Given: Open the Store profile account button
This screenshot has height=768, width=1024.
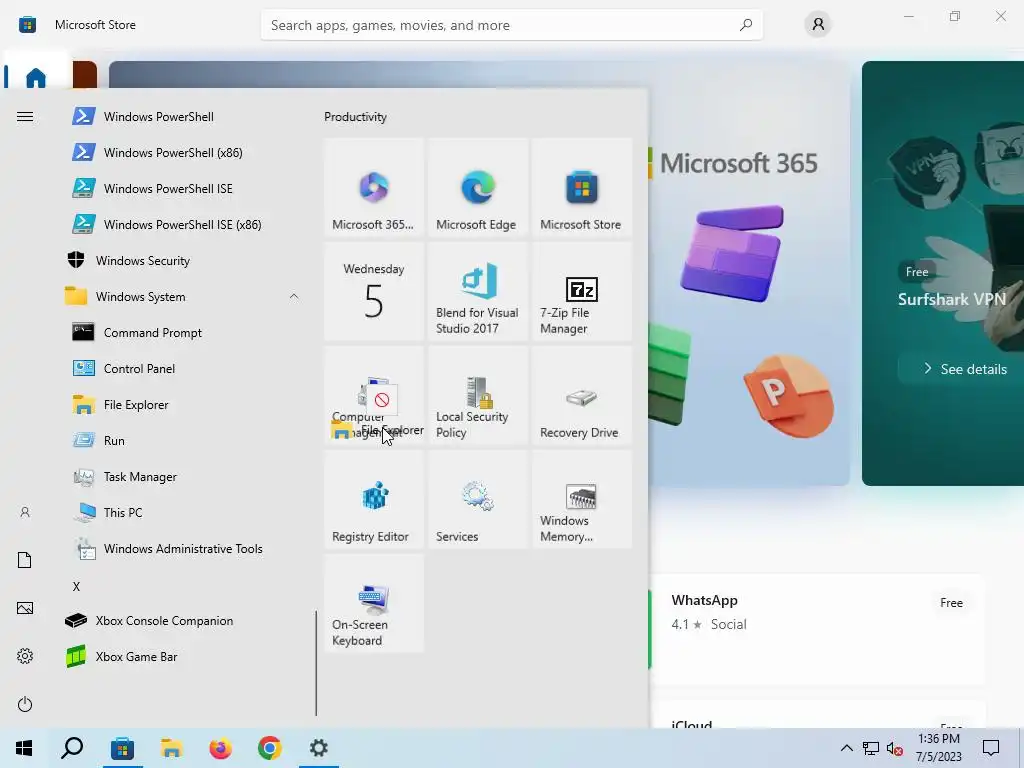Looking at the screenshot, I should pos(818,25).
